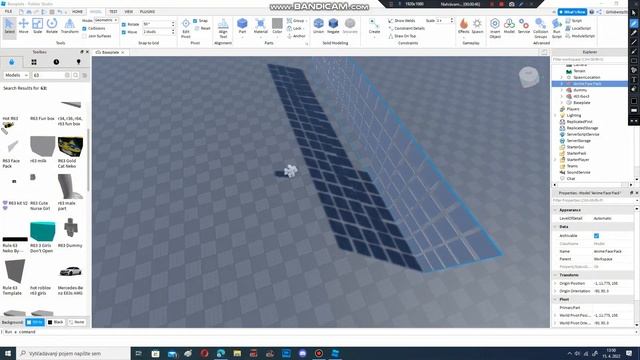640x360 pixels.
Task: Click the Anchor button
Action: click(296, 36)
